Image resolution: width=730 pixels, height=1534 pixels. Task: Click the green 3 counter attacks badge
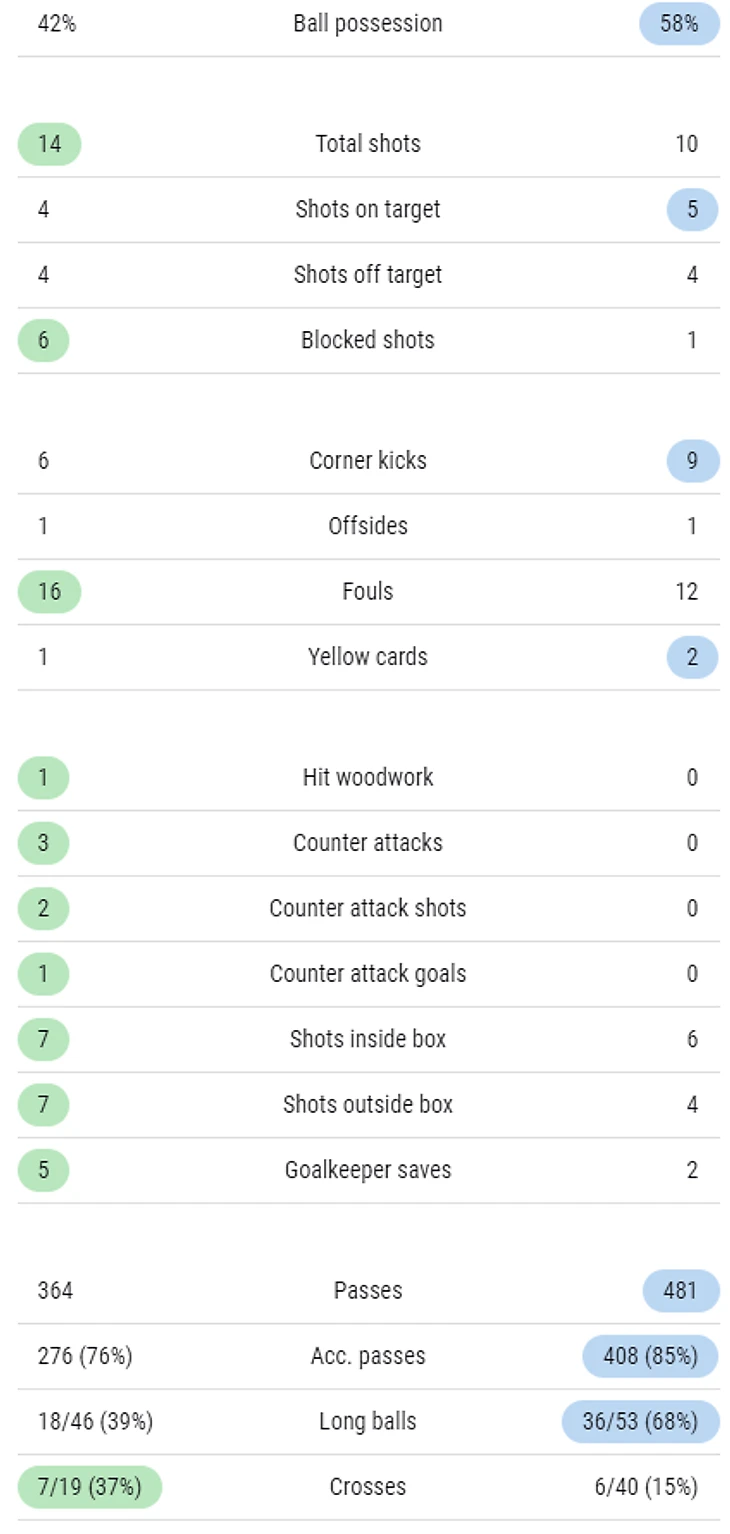click(43, 843)
